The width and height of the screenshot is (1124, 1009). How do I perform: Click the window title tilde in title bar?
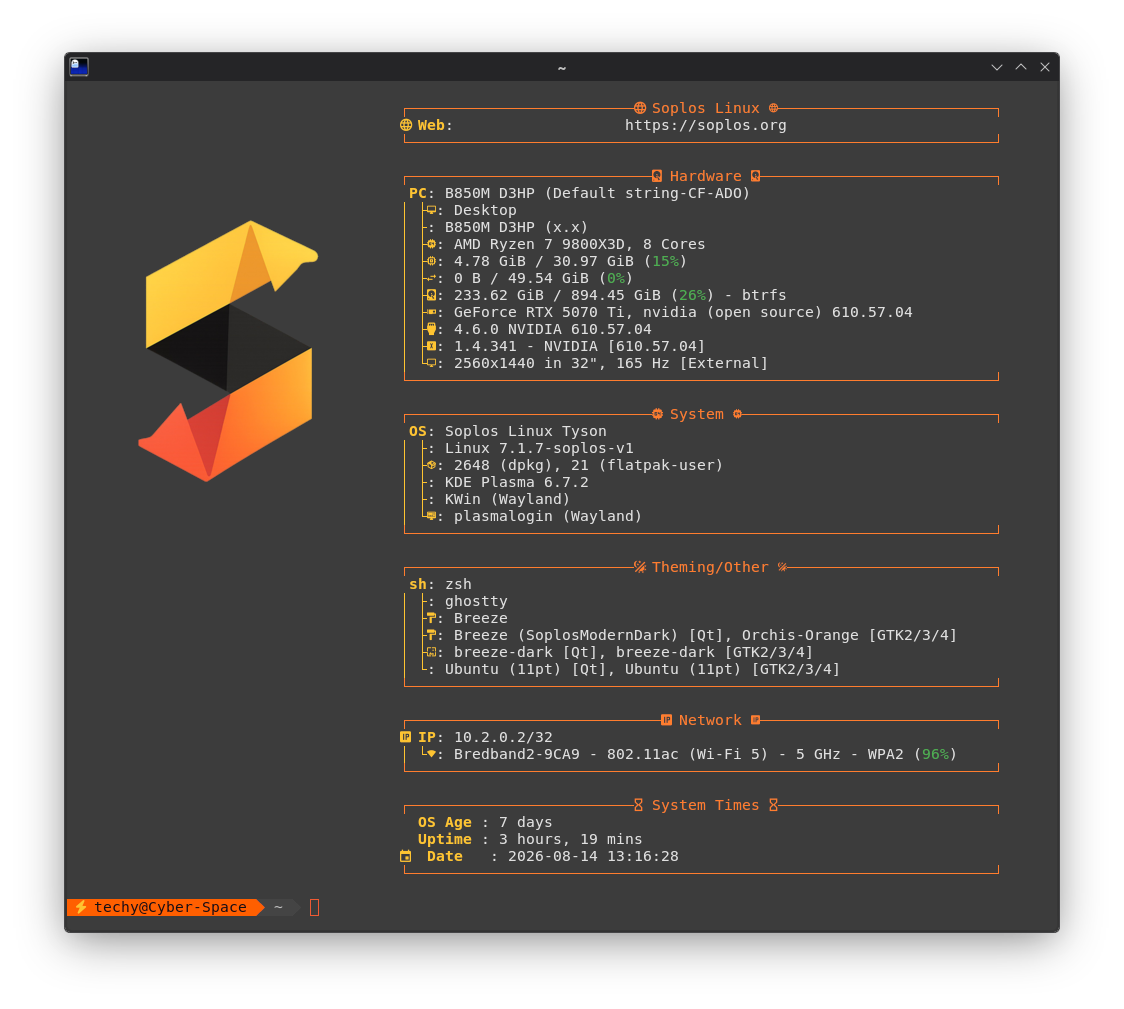pyautogui.click(x=562, y=68)
